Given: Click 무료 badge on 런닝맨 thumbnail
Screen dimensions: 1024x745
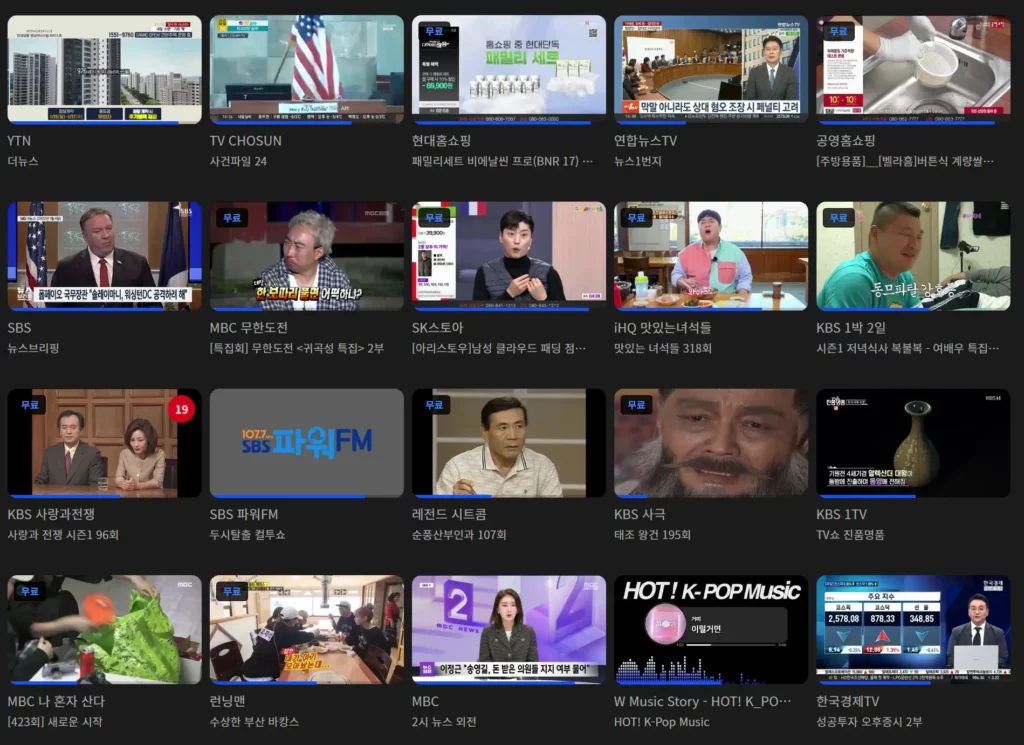Looking at the screenshot, I should click(232, 592).
